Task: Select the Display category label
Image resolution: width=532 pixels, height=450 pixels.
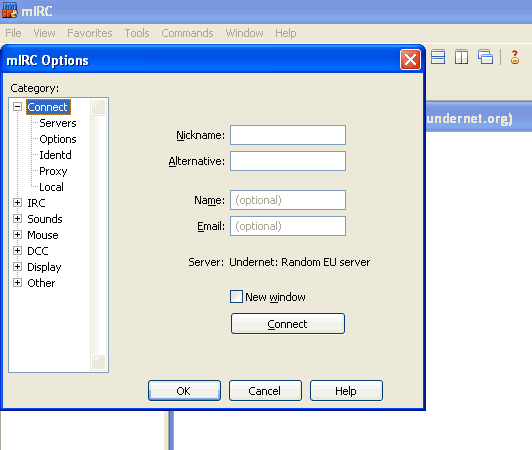Action: coord(44,267)
